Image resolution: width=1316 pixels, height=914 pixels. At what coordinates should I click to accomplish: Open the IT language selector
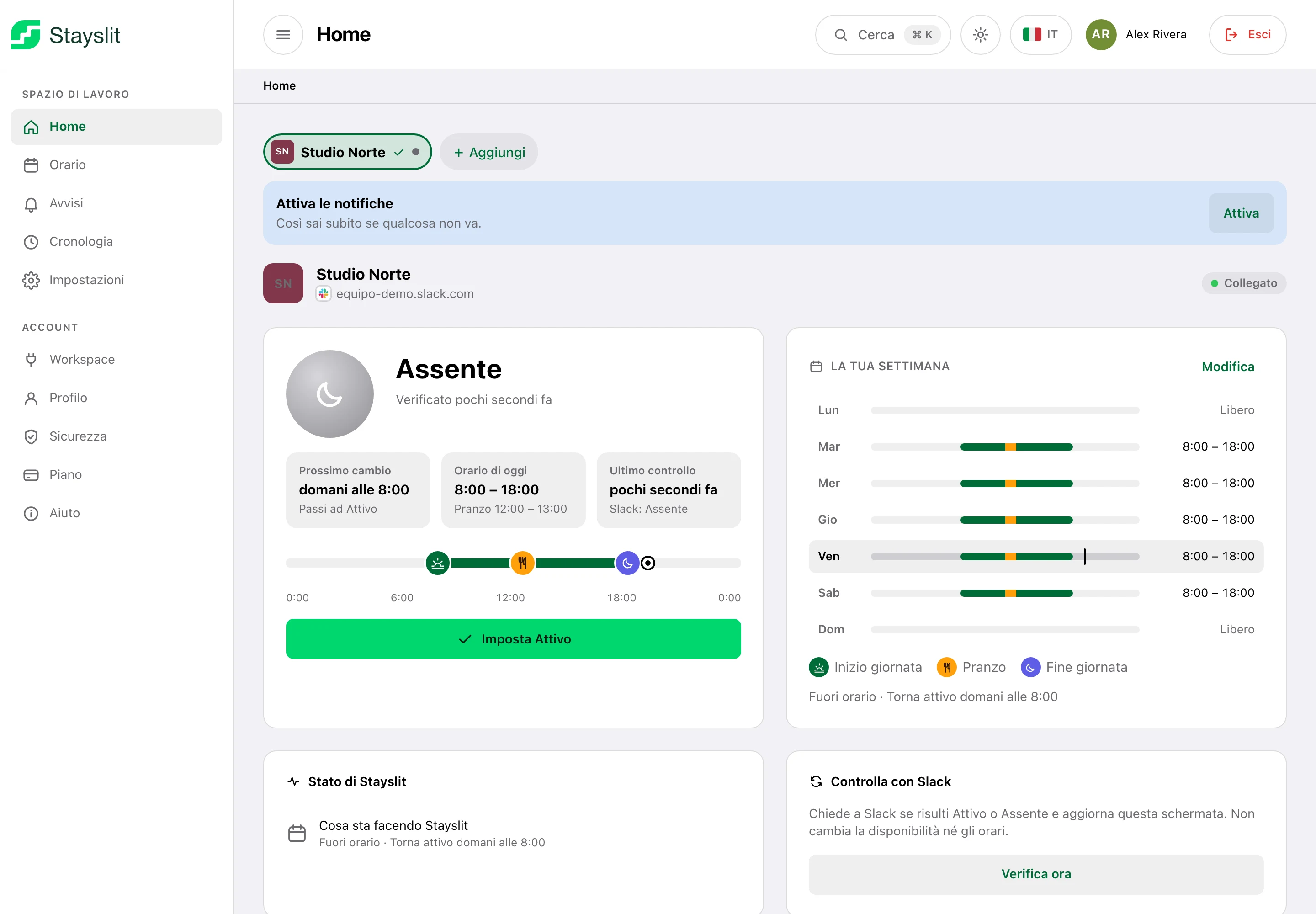(1040, 35)
